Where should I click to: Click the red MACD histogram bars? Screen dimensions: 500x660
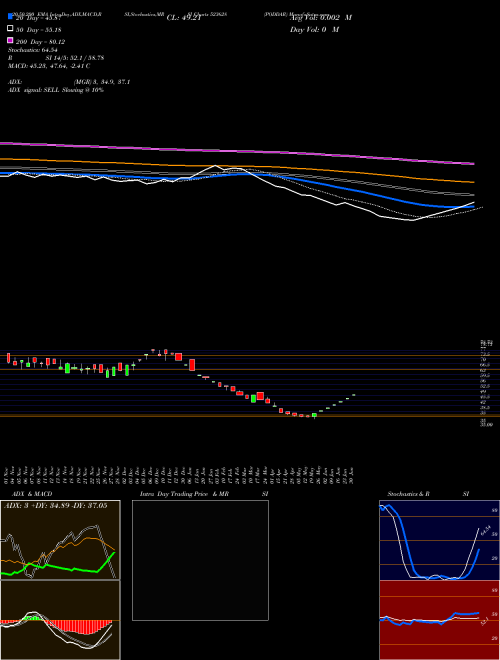point(80,627)
